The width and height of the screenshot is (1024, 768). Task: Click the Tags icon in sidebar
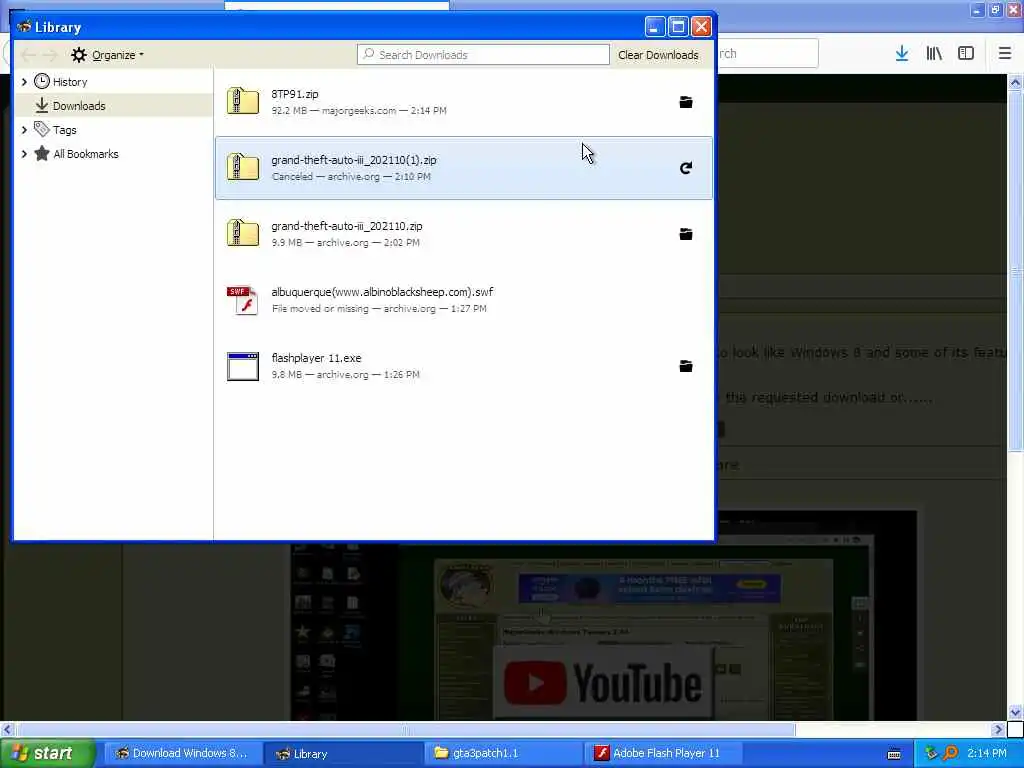[x=42, y=129]
